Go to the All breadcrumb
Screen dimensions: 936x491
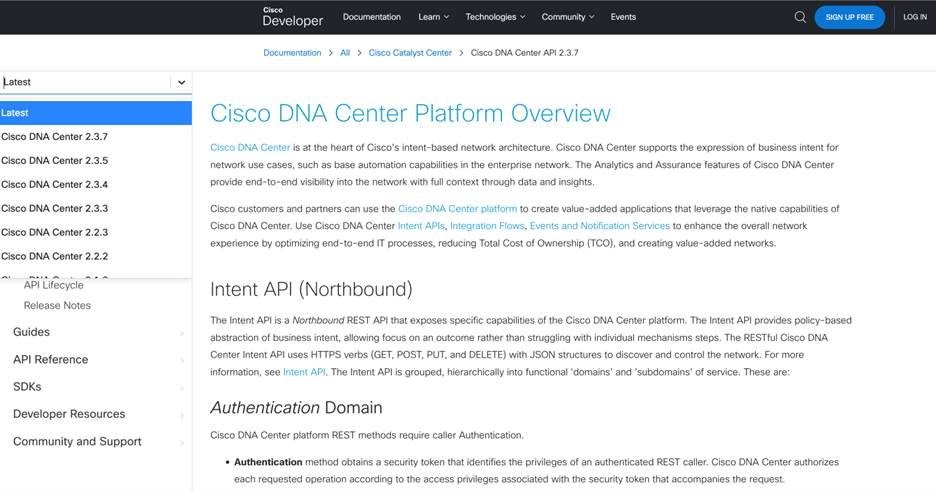(x=345, y=53)
